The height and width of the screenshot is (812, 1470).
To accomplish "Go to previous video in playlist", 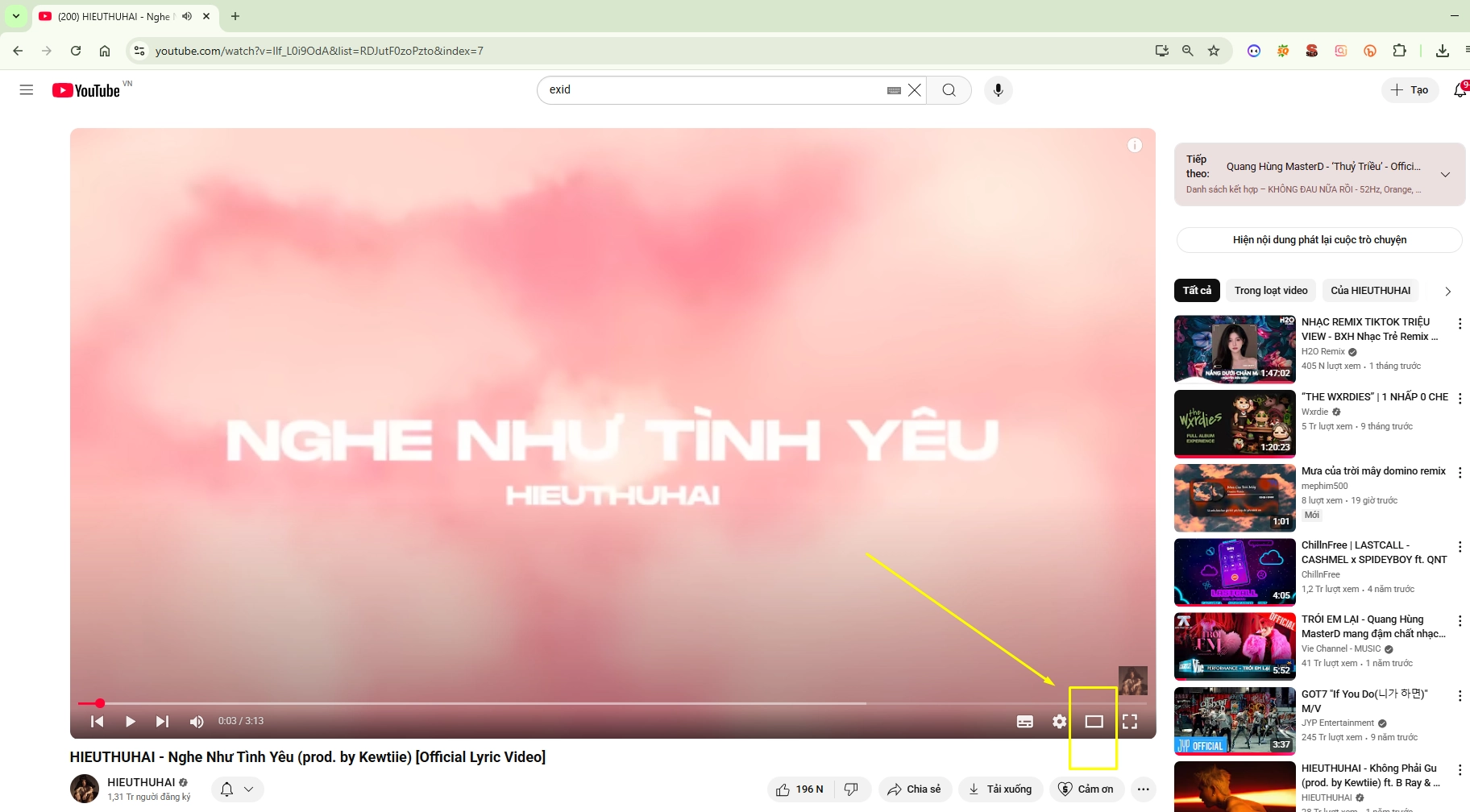I will click(x=97, y=722).
